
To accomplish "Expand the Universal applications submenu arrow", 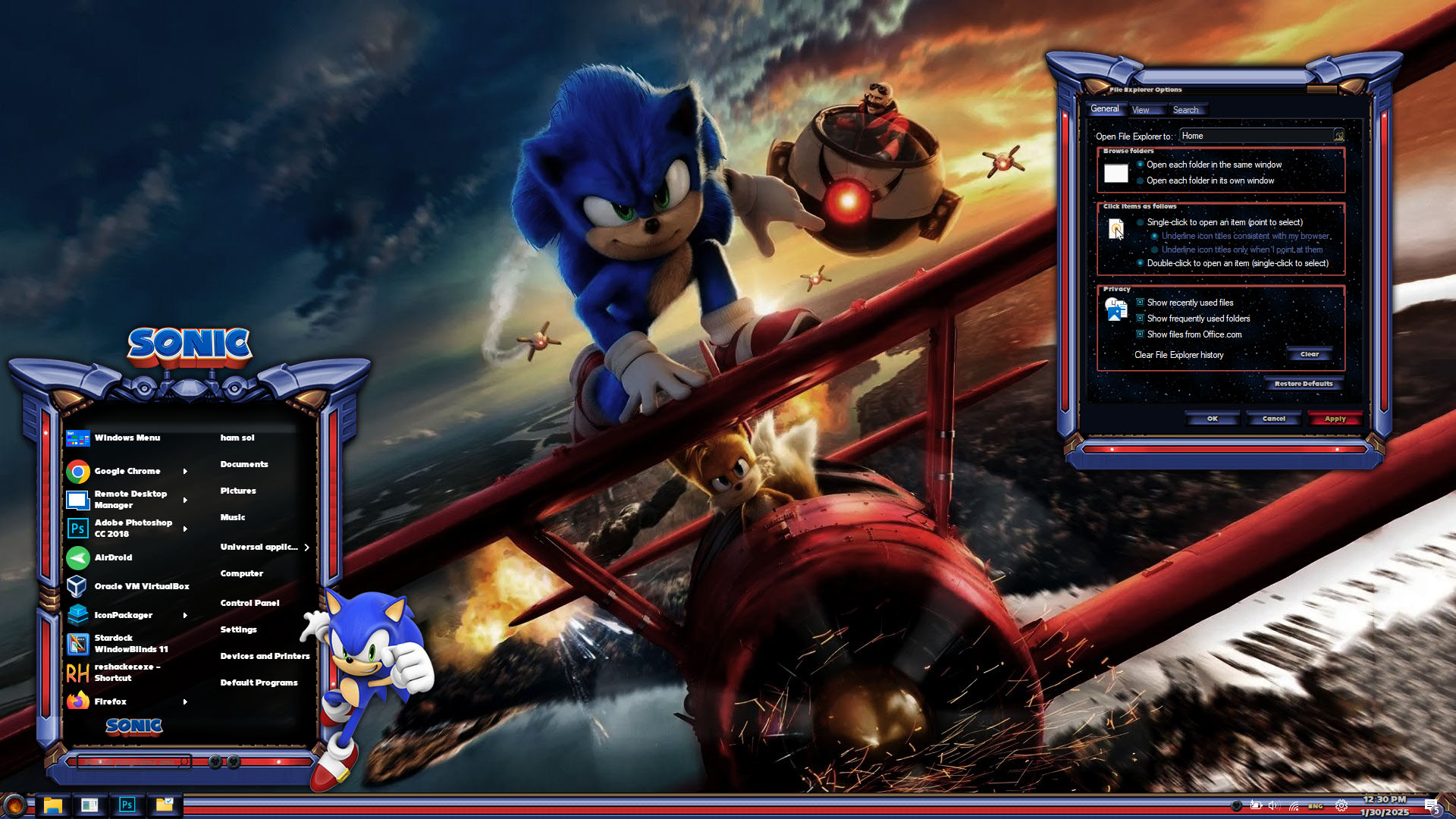I will 306,548.
